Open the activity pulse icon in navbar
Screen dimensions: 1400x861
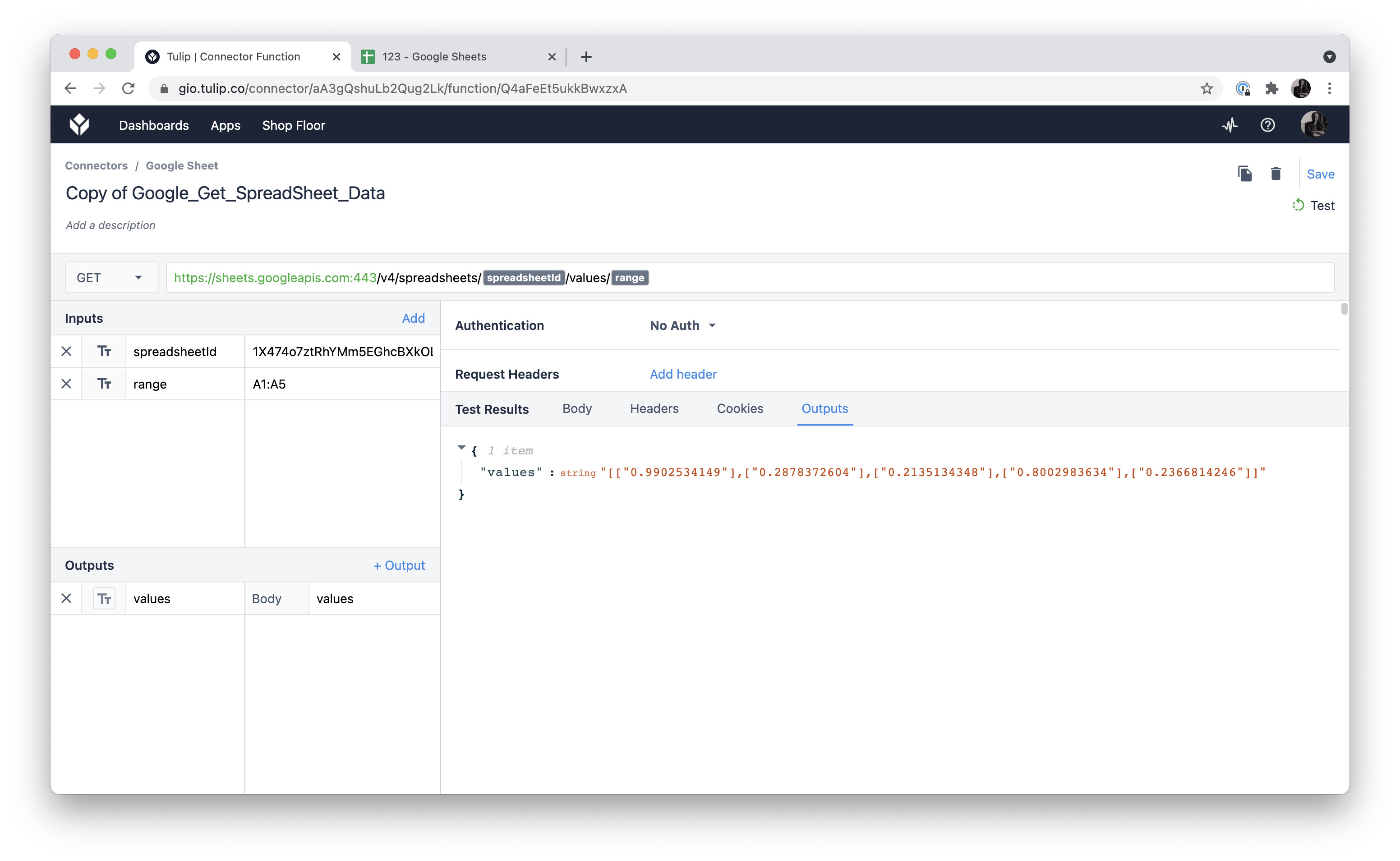pos(1230,125)
